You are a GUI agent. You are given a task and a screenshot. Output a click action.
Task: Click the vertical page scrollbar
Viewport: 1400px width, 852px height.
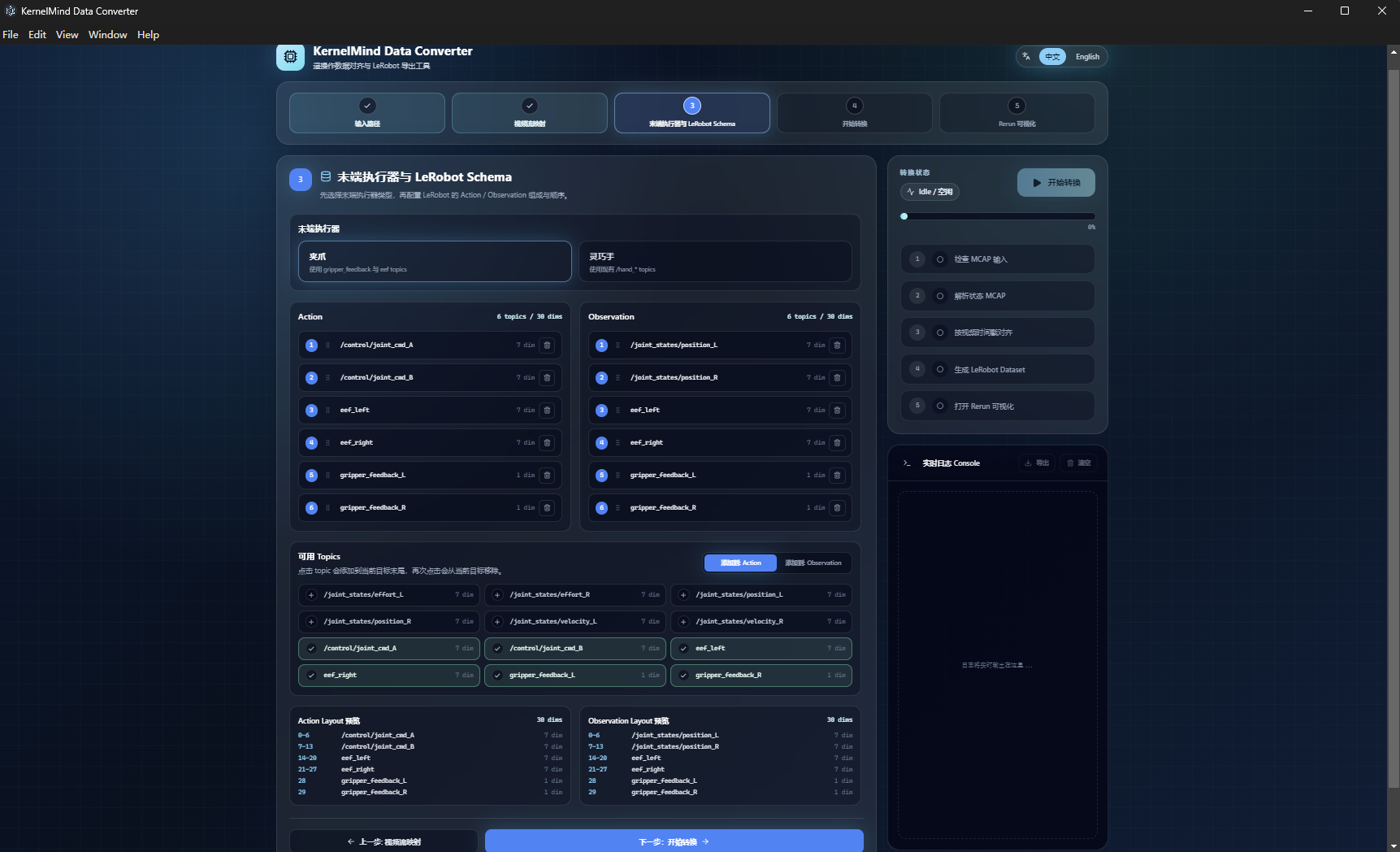click(x=1393, y=429)
